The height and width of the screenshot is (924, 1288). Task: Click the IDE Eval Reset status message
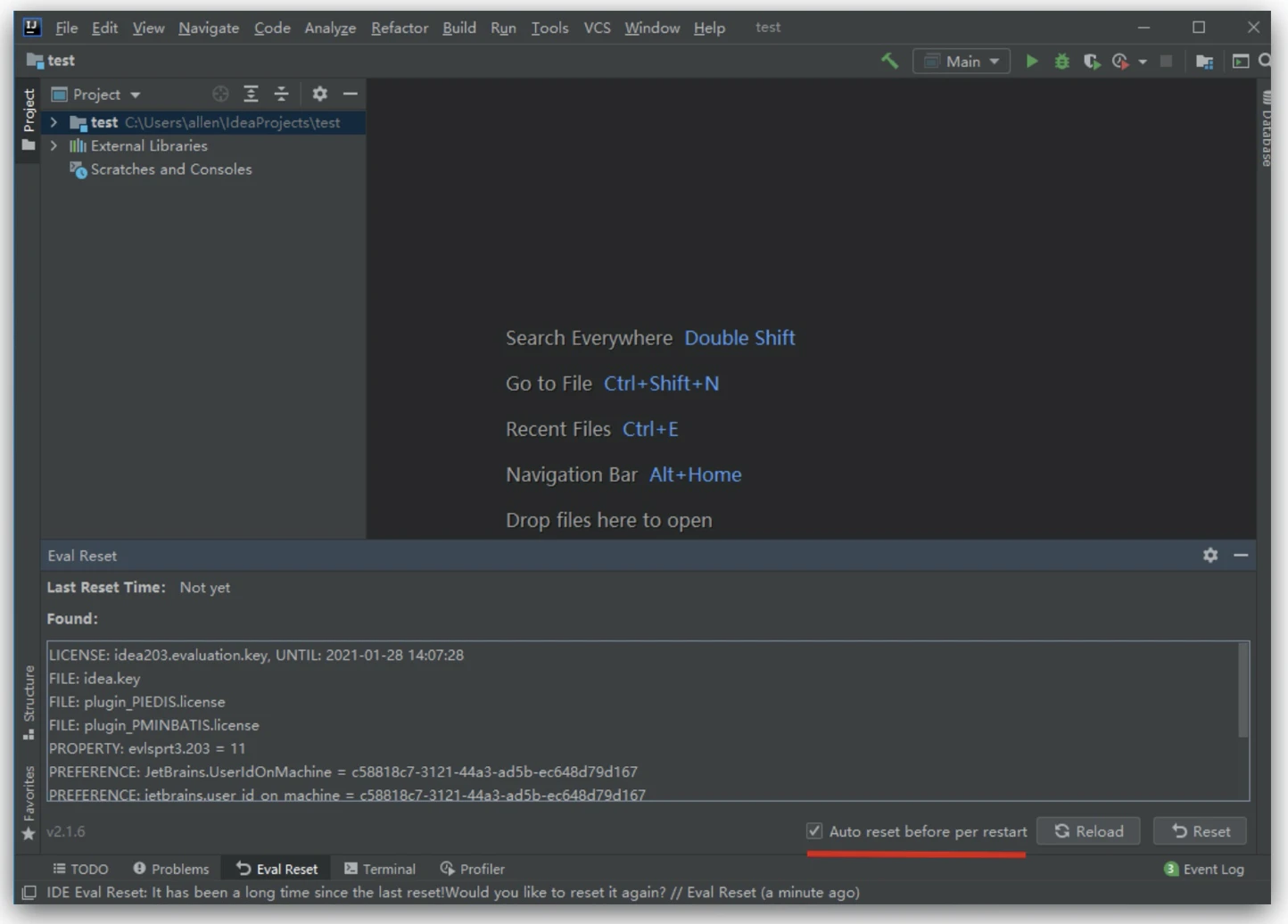pos(453,893)
